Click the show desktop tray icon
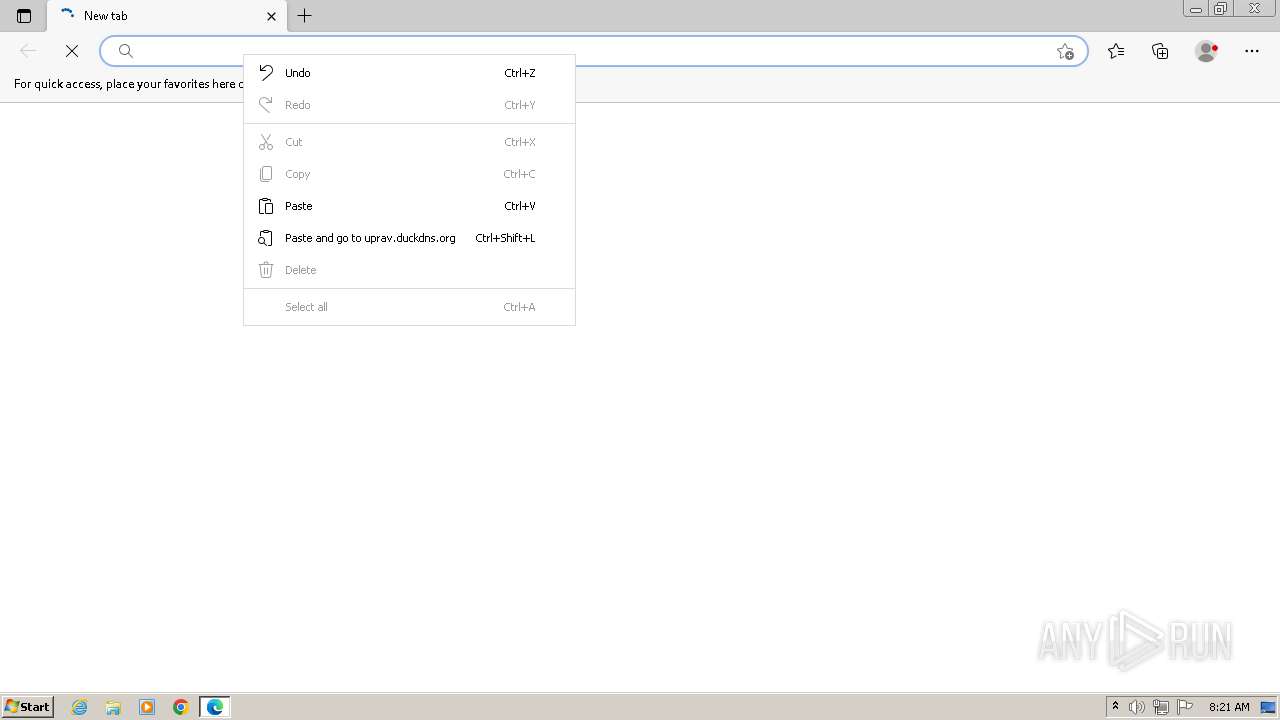The width and height of the screenshot is (1280, 720). coord(1268,707)
